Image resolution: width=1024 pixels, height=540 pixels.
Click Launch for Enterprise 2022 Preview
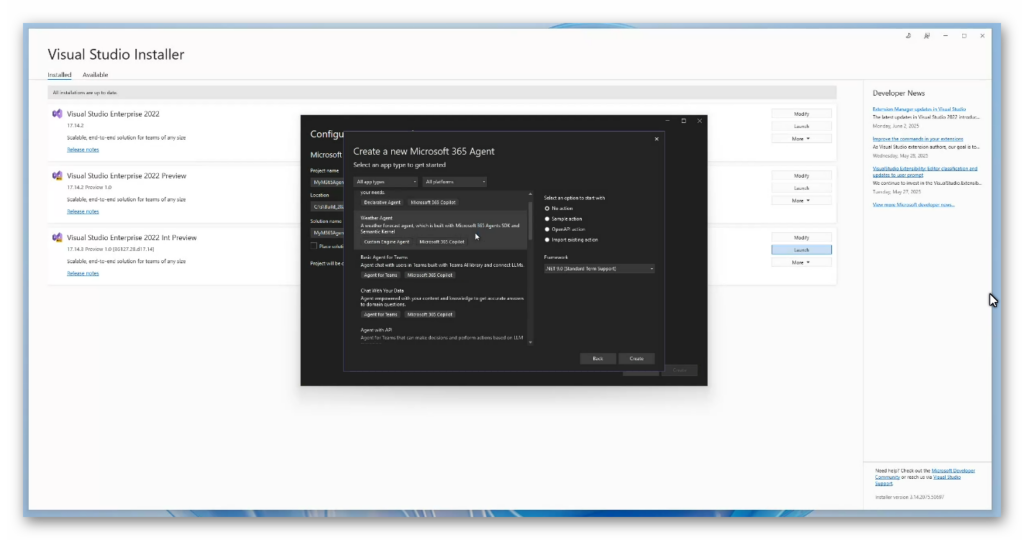[801, 188]
